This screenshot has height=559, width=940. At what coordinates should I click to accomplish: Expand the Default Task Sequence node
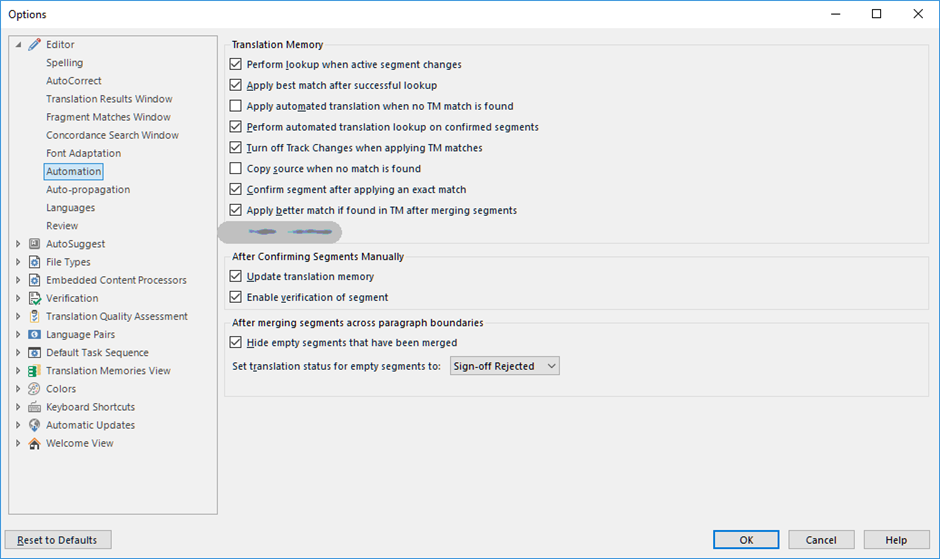18,353
